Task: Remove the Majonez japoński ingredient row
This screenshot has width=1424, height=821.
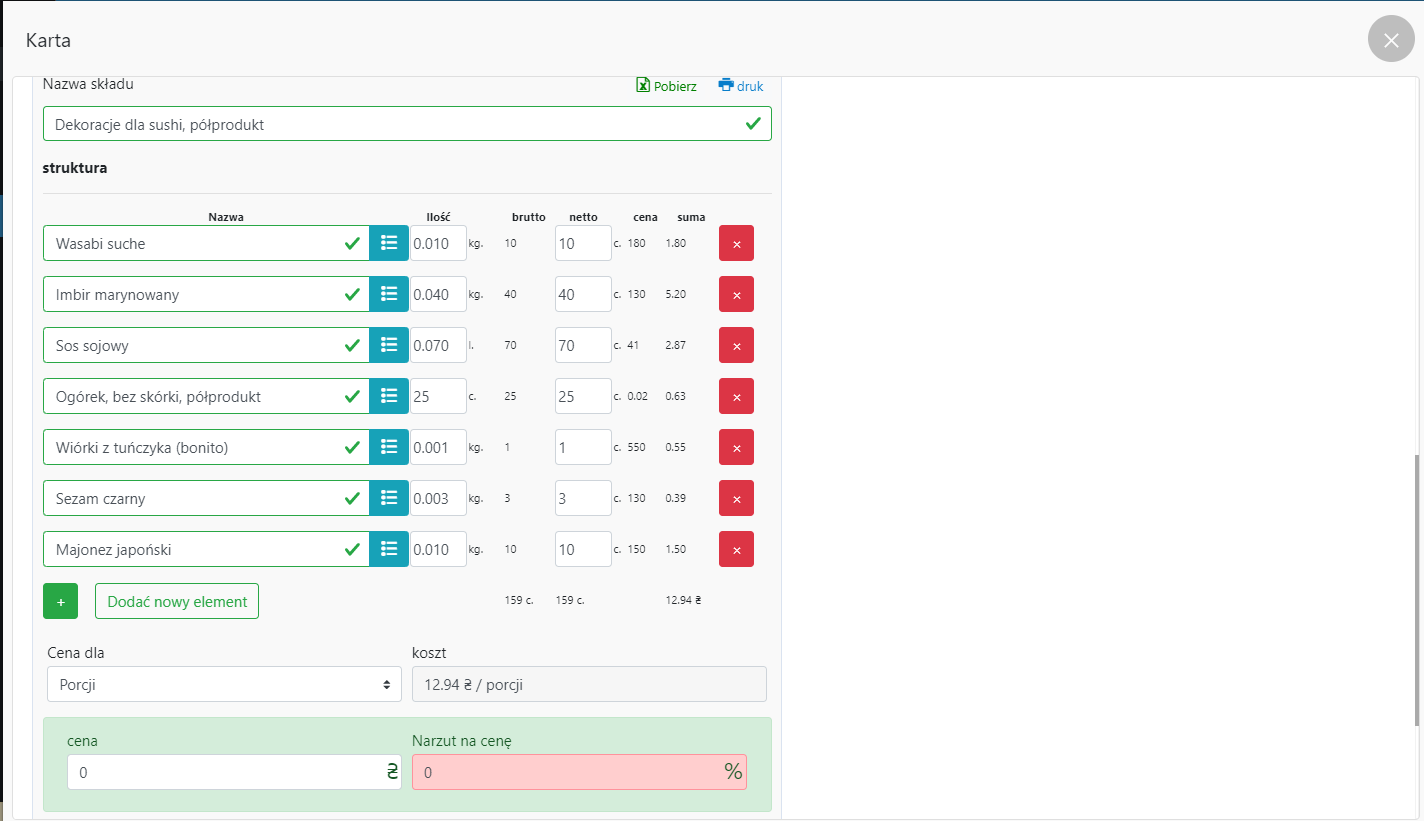Action: click(736, 549)
